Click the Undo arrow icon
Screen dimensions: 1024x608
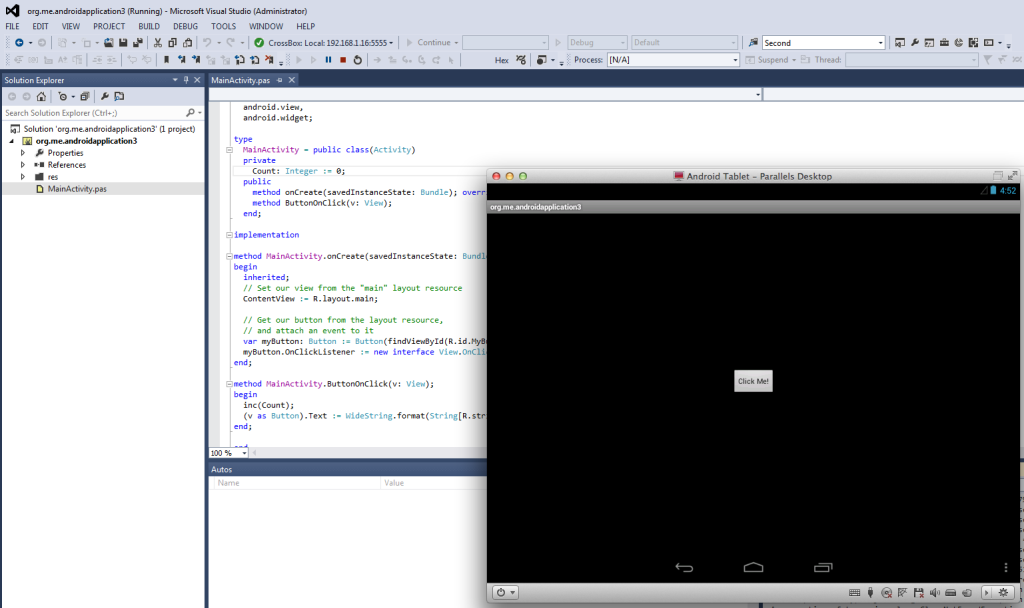click(207, 42)
